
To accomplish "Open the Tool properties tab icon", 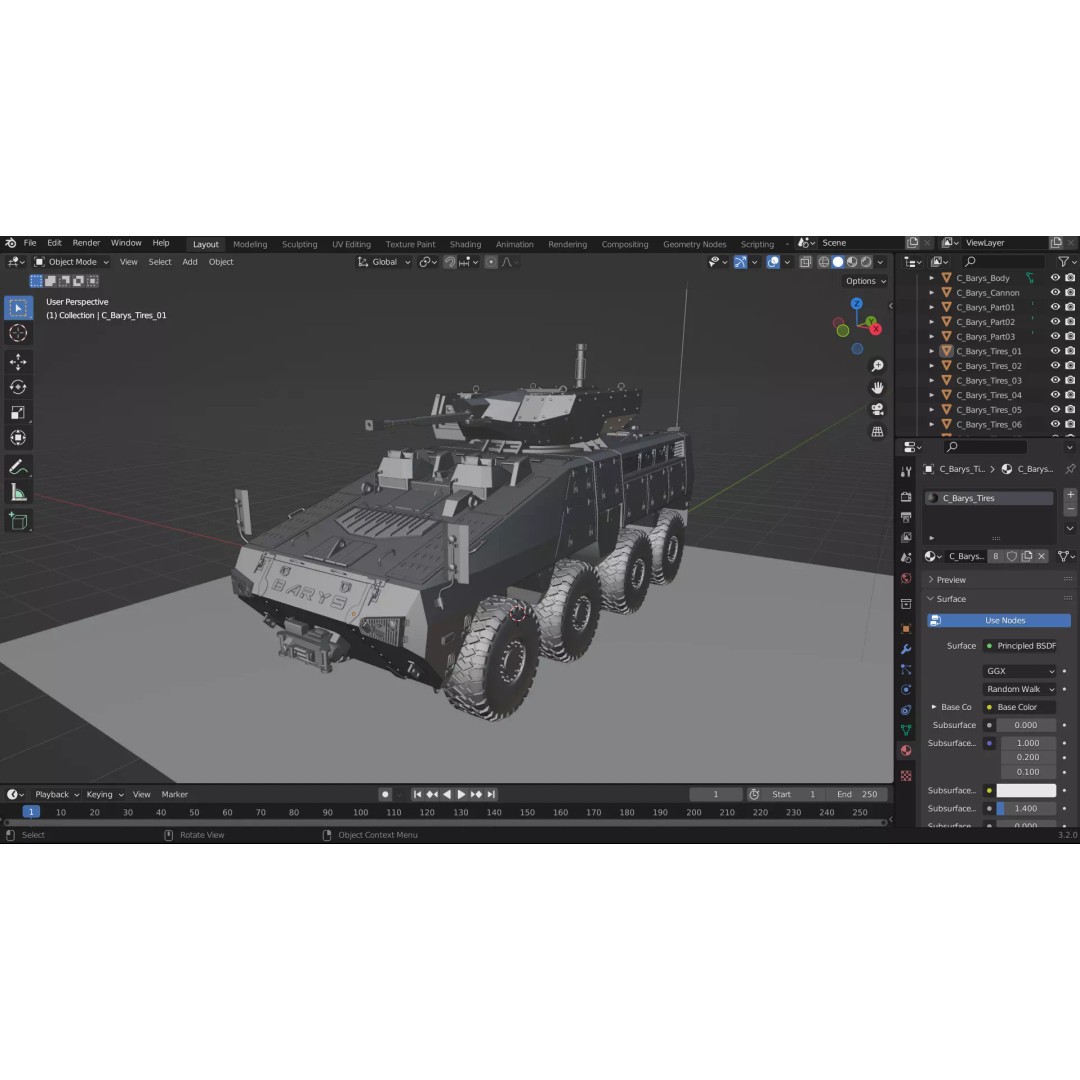I will pos(906,471).
